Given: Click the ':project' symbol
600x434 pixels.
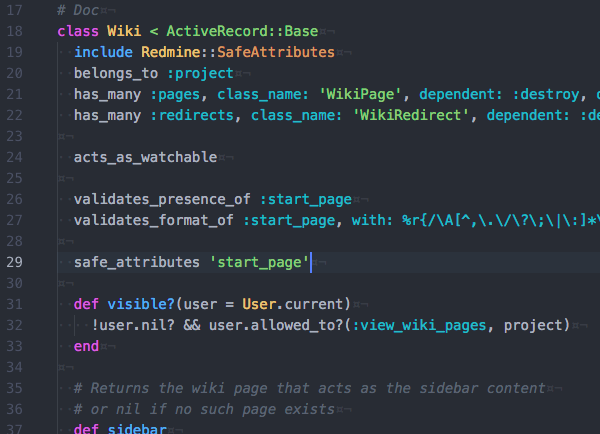Looking at the screenshot, I should pos(201,73).
